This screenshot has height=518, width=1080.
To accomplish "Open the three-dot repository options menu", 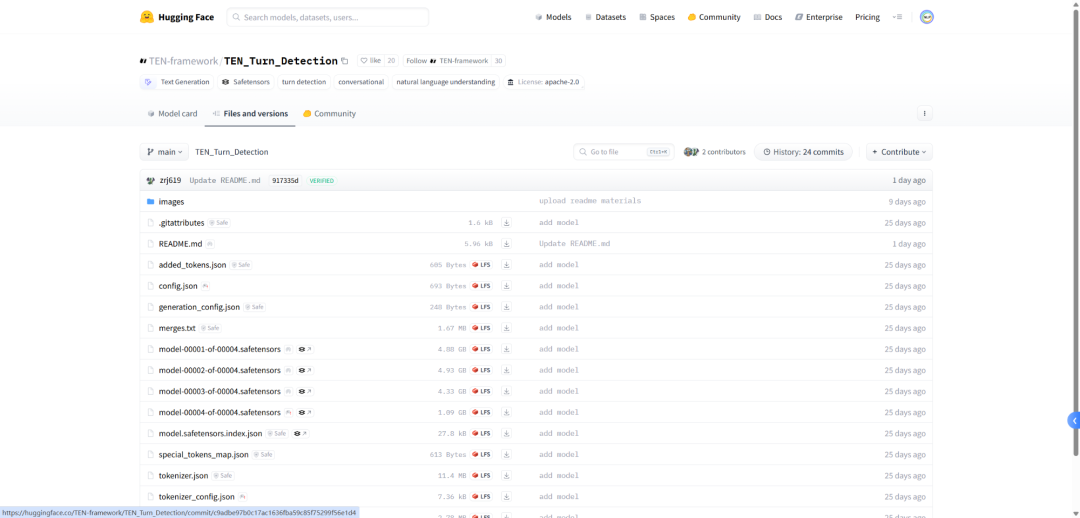I will click(x=925, y=113).
